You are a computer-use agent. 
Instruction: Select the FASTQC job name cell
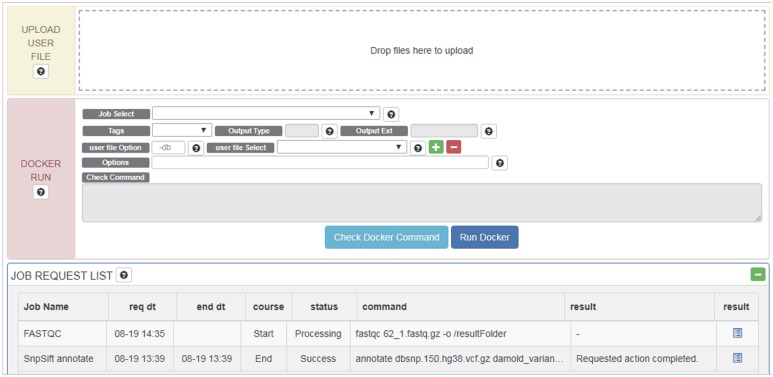pos(64,334)
